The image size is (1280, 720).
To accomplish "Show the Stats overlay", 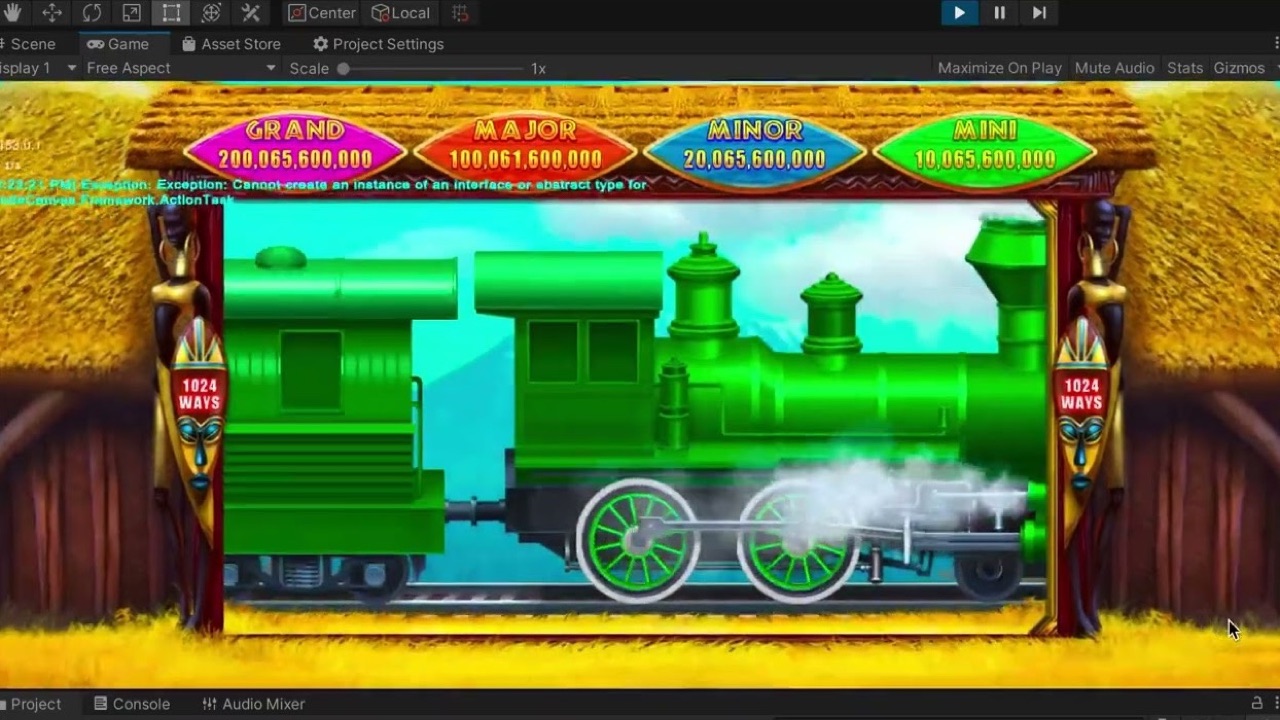I will coord(1185,68).
